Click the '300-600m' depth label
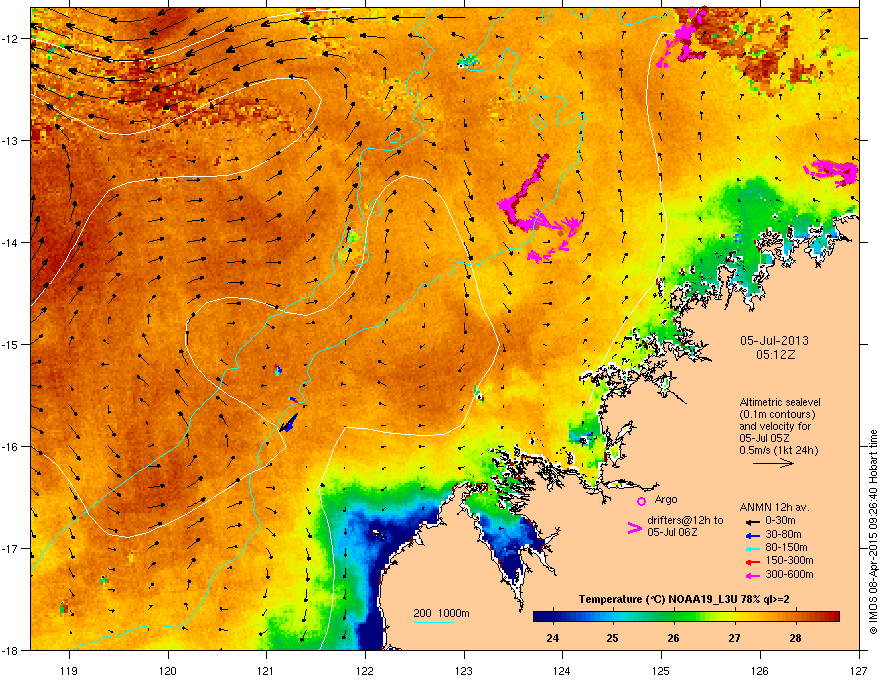The image size is (880, 680). point(789,575)
